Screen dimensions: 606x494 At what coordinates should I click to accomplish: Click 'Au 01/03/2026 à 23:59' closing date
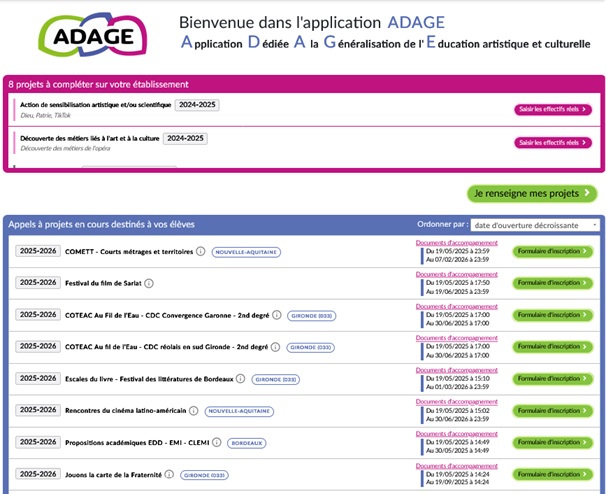[458, 387]
